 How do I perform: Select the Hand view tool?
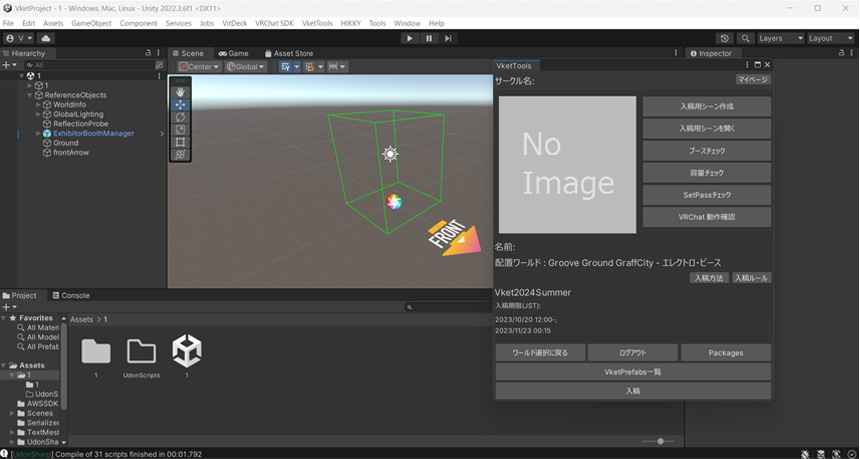pyautogui.click(x=180, y=92)
